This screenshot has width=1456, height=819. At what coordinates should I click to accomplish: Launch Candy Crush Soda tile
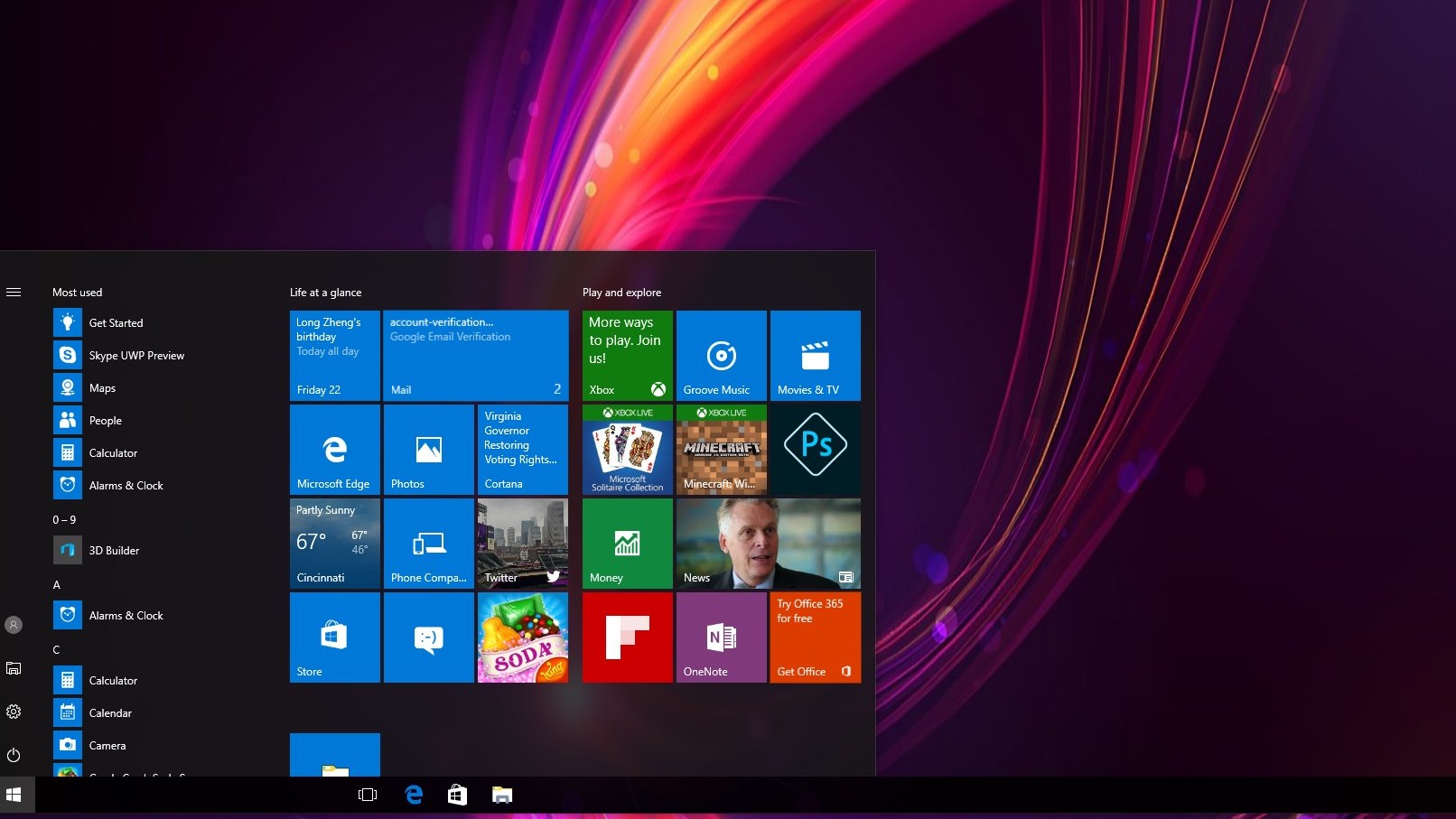(x=523, y=638)
